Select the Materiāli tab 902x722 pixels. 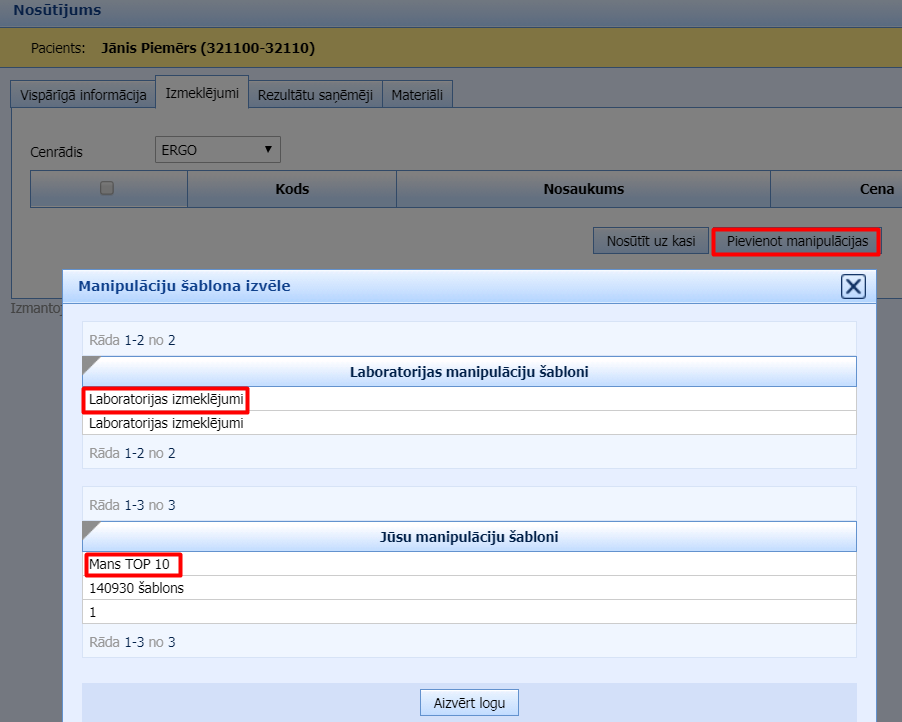click(x=418, y=95)
